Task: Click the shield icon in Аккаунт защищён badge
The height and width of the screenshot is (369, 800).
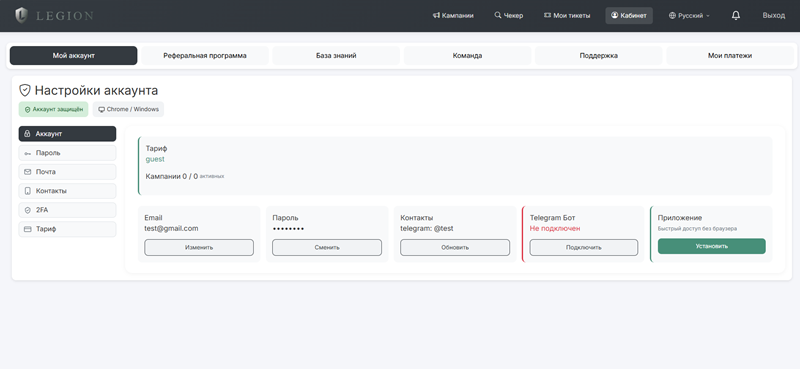Action: 28,109
